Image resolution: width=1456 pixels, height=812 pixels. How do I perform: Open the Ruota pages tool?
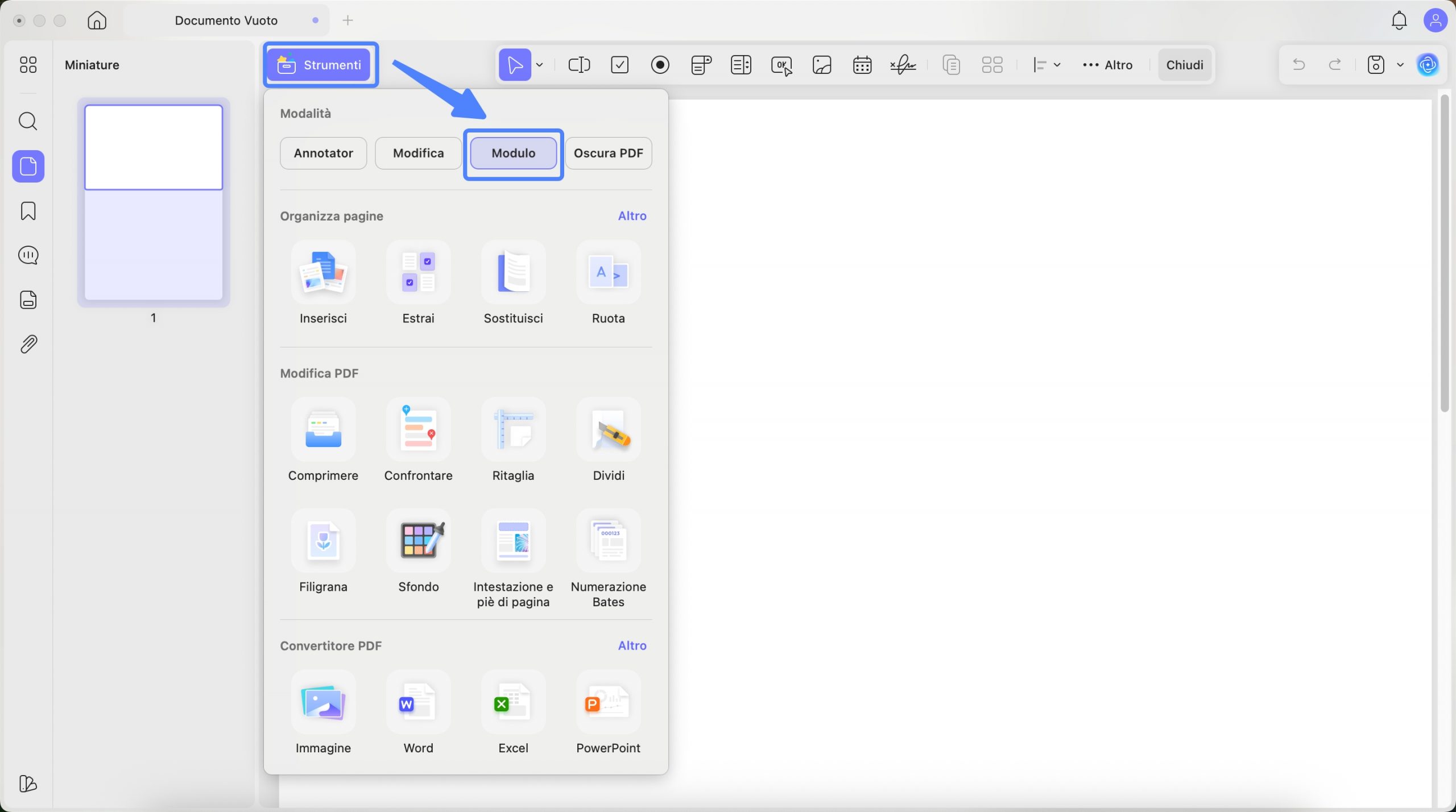608,283
